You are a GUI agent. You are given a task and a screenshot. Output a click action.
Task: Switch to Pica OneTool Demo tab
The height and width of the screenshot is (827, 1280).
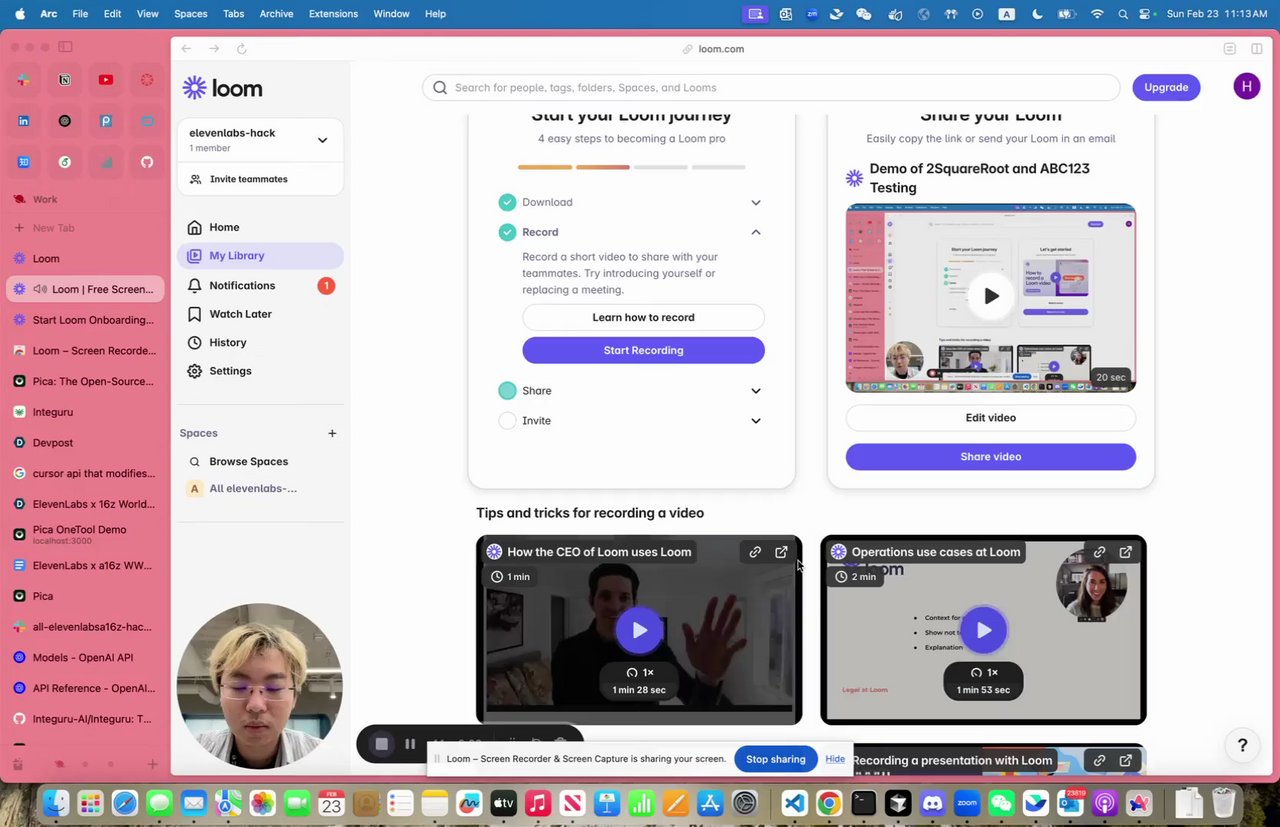[86, 535]
